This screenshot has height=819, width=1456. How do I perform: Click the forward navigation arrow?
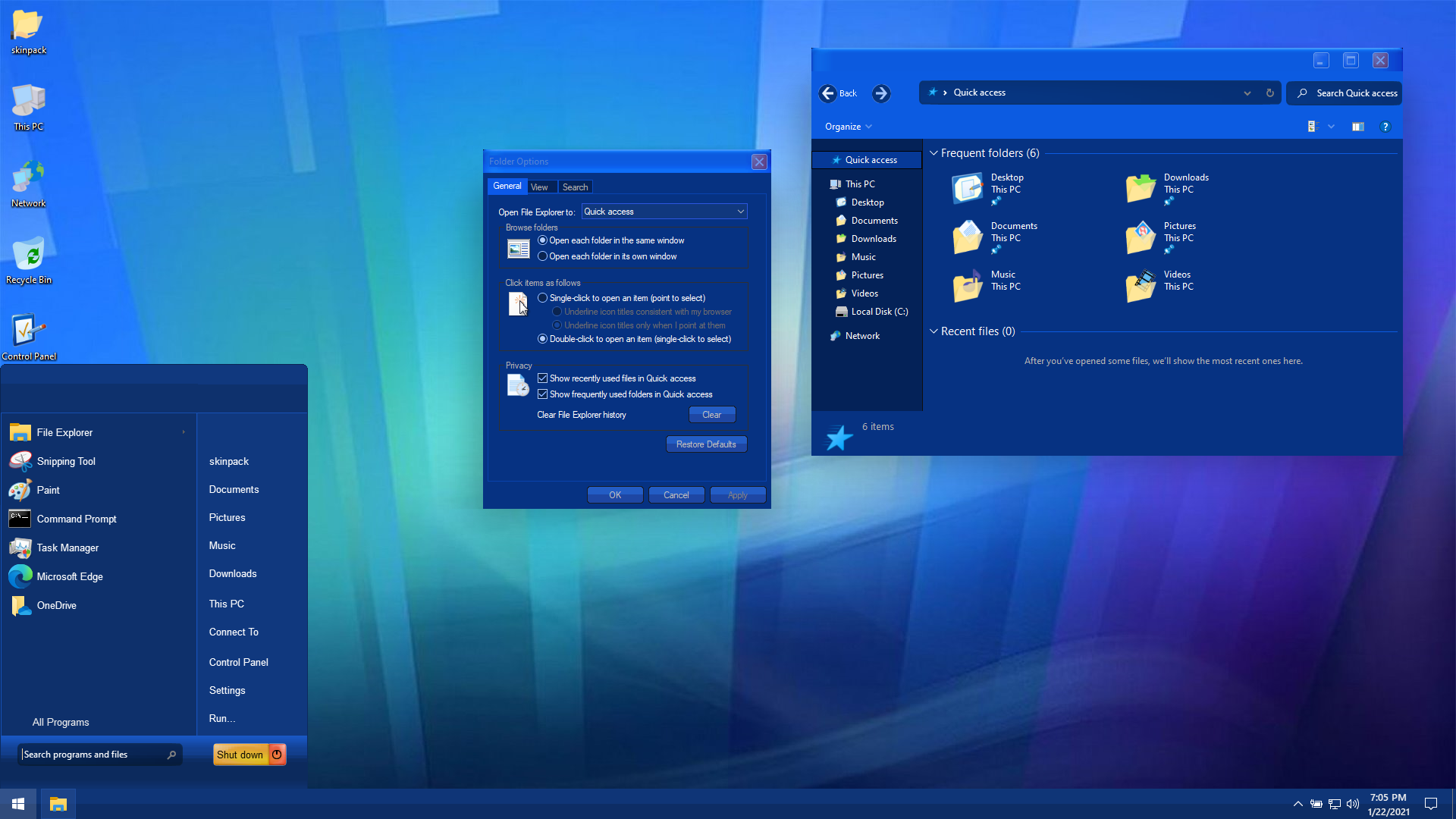point(880,93)
